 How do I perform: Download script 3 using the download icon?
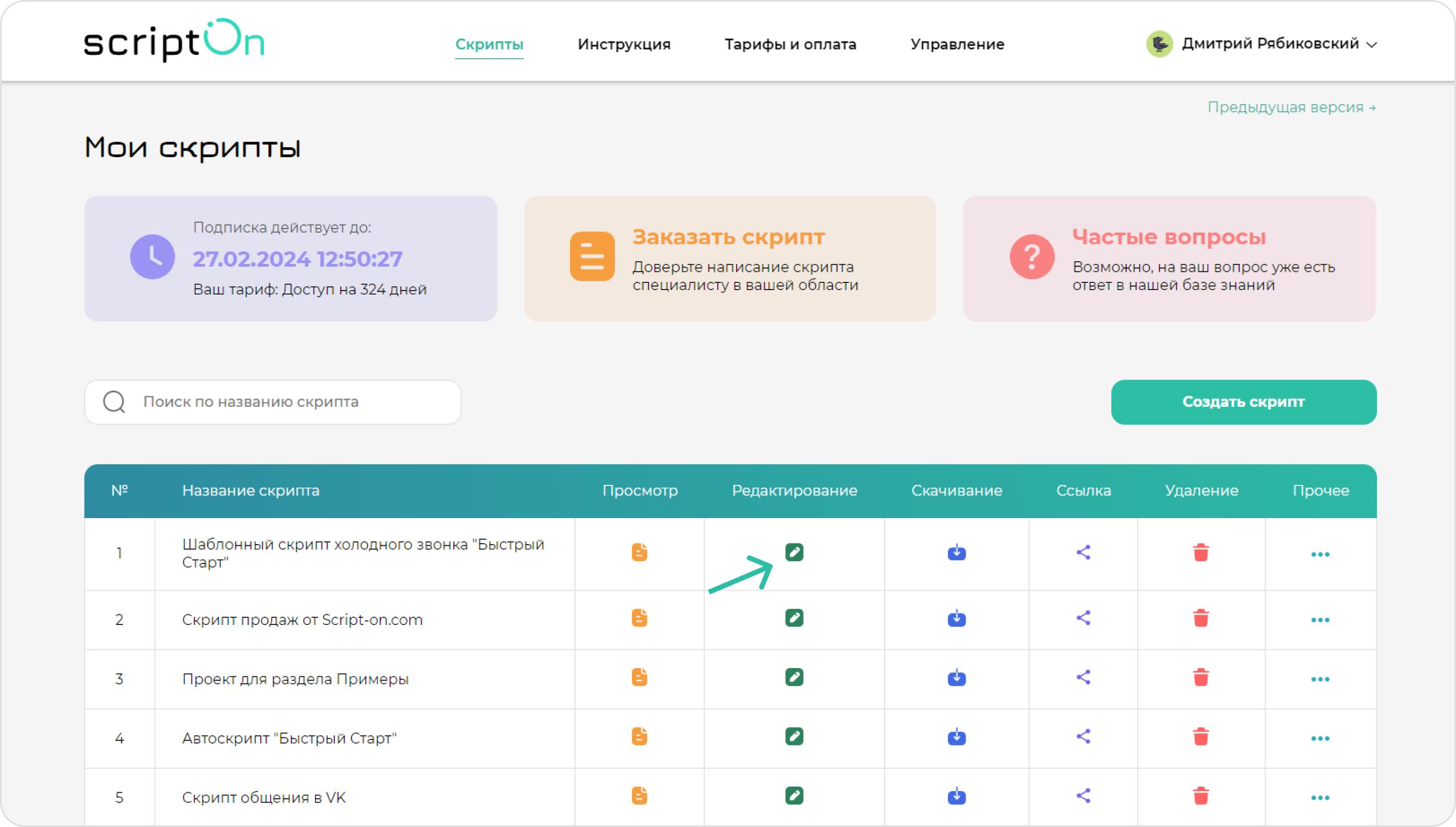[956, 678]
